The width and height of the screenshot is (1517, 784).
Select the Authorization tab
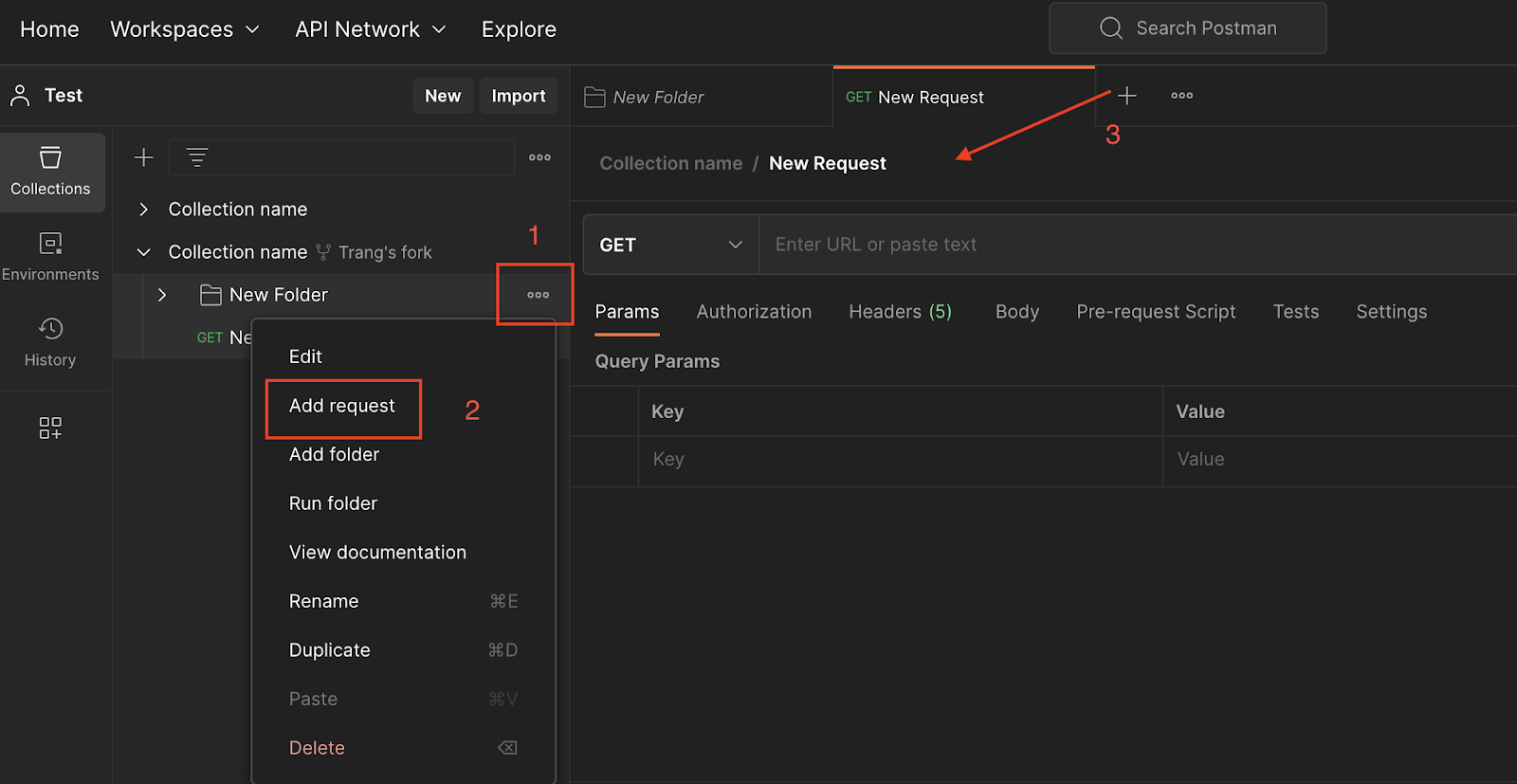click(754, 312)
